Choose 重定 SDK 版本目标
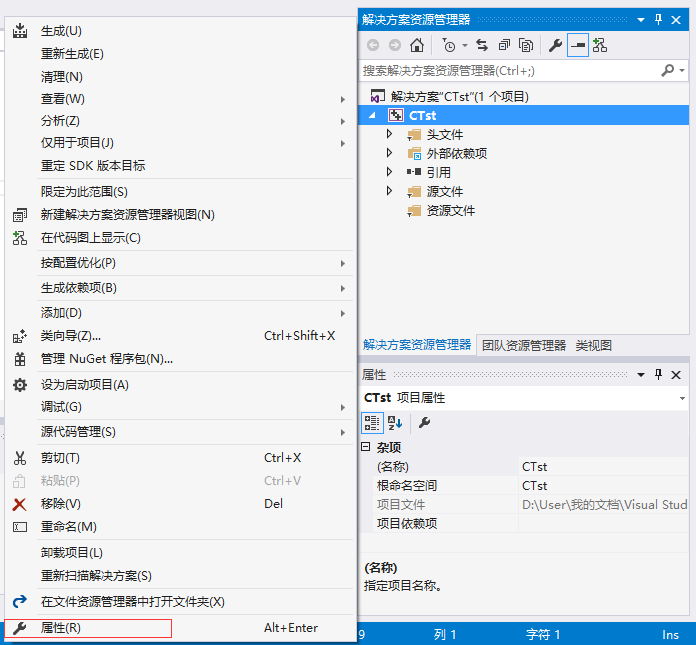Viewport: 696px width, 645px height. (x=180, y=166)
